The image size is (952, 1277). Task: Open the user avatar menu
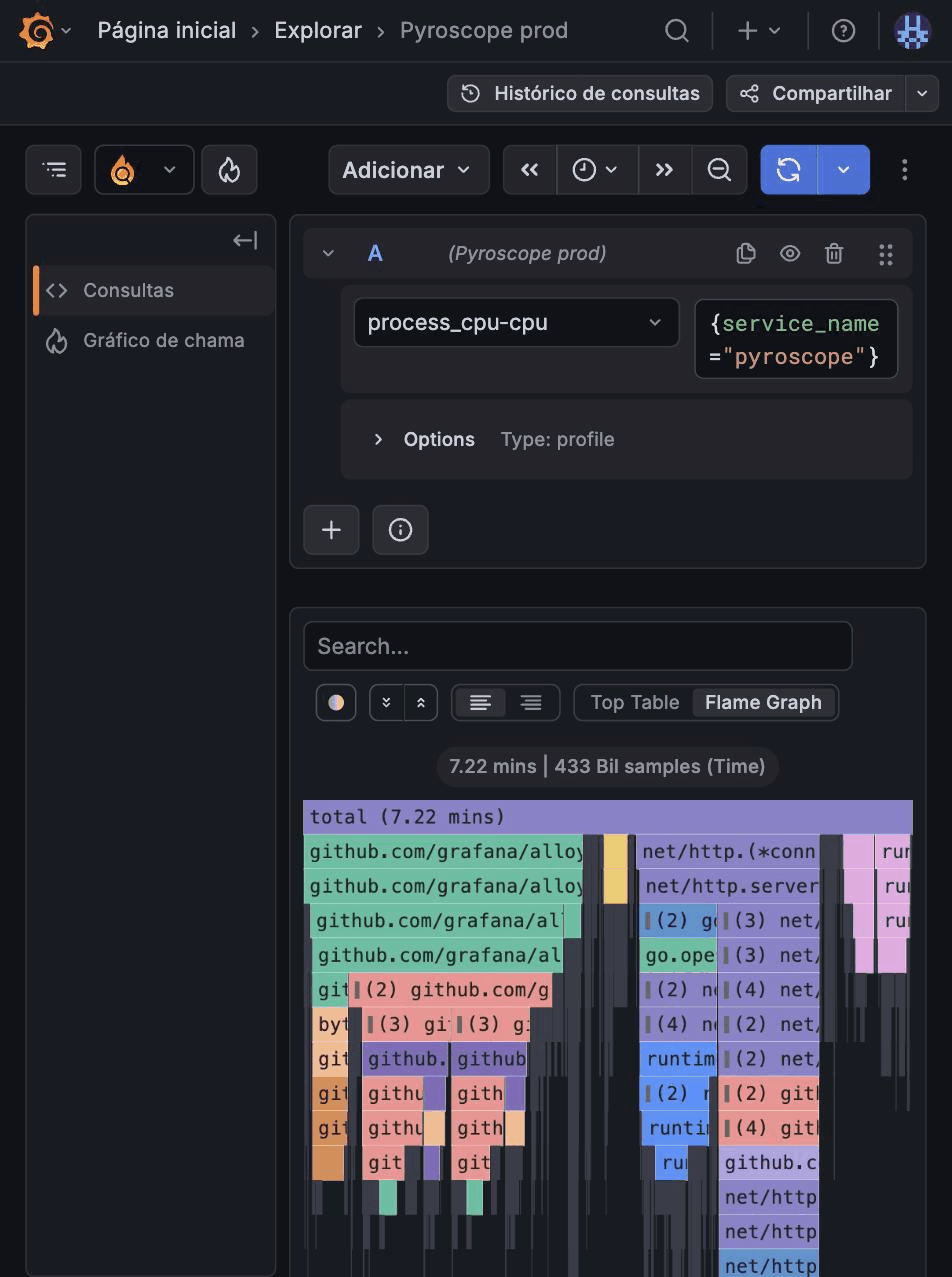click(x=912, y=31)
